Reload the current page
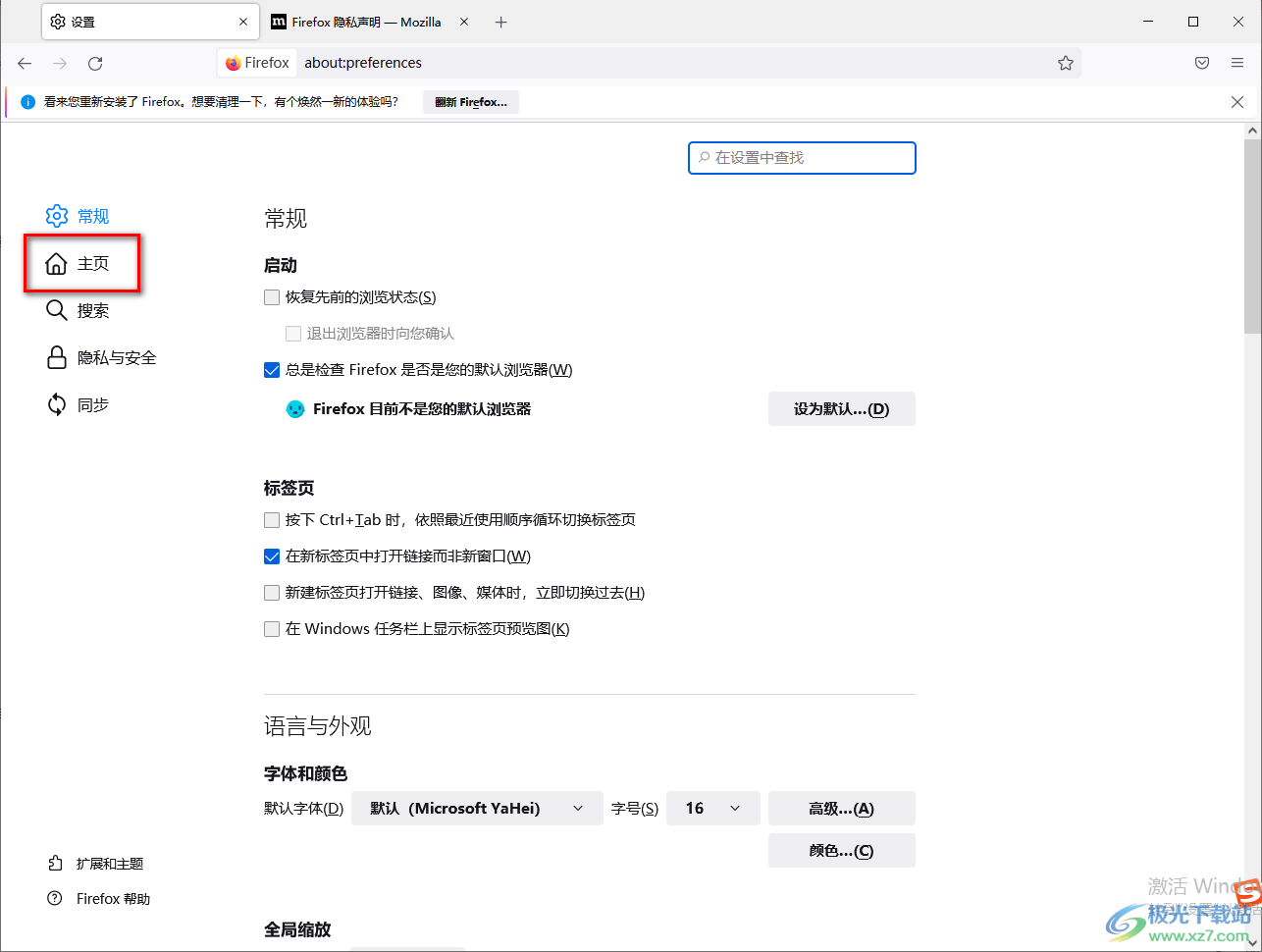The height and width of the screenshot is (952, 1262). point(95,63)
